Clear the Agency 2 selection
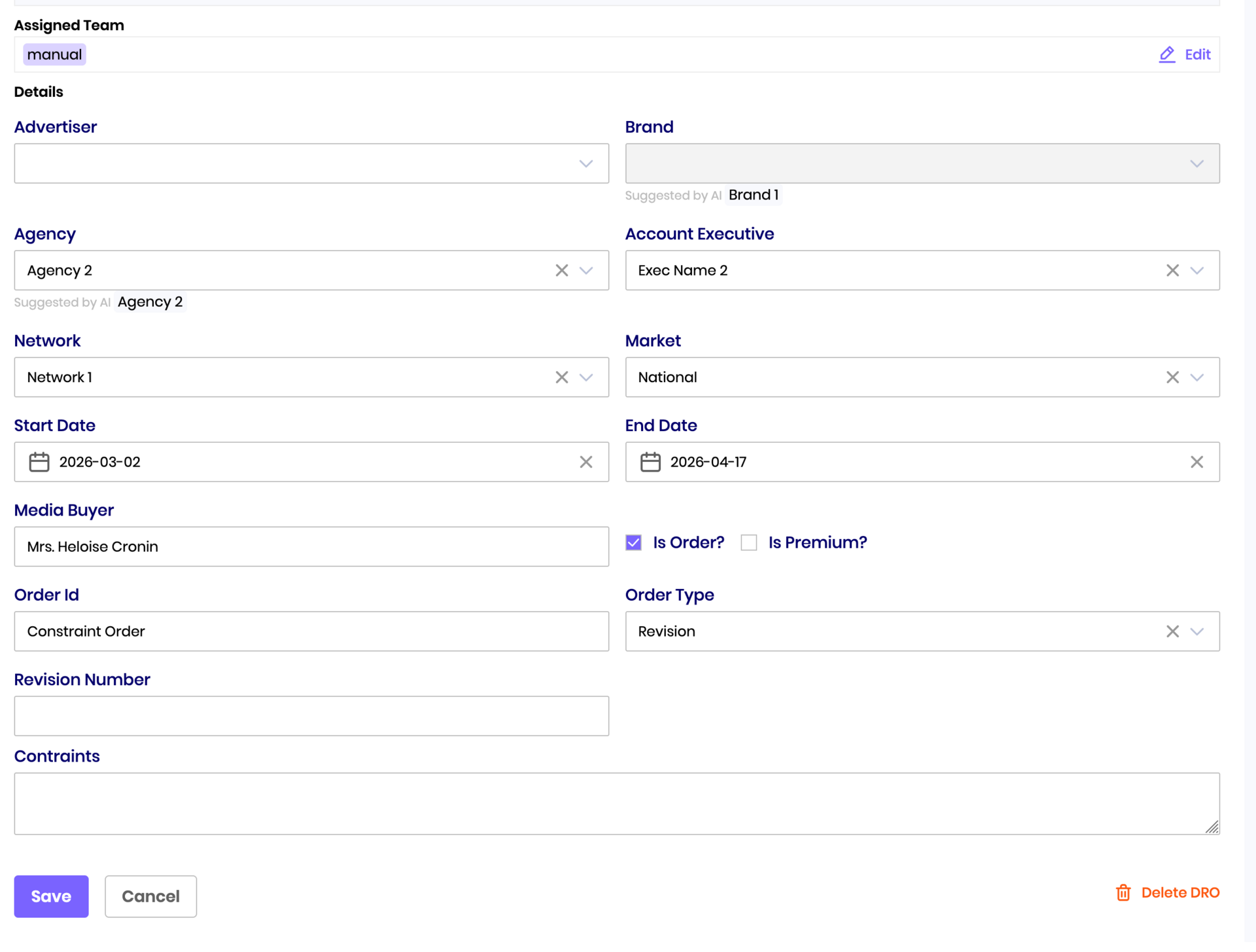The image size is (1256, 952). click(x=561, y=270)
